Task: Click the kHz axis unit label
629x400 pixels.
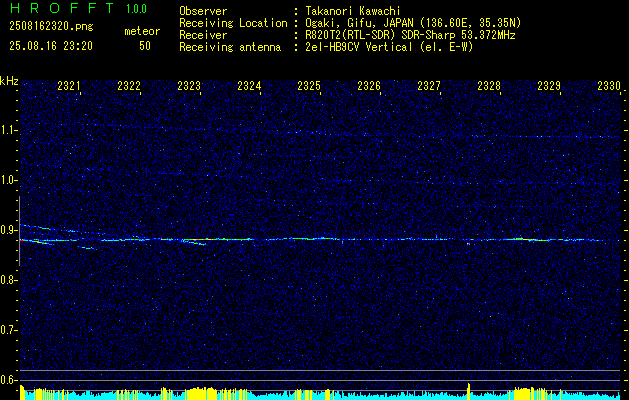Action: 9,81
